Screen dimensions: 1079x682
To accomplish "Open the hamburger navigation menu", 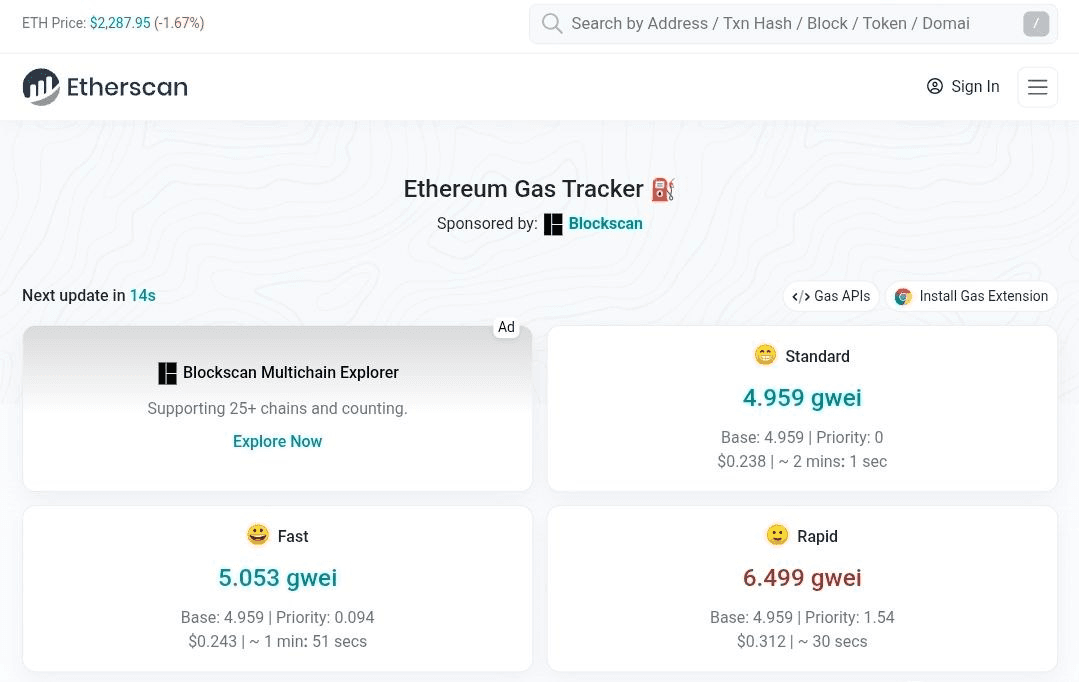I will (x=1038, y=87).
